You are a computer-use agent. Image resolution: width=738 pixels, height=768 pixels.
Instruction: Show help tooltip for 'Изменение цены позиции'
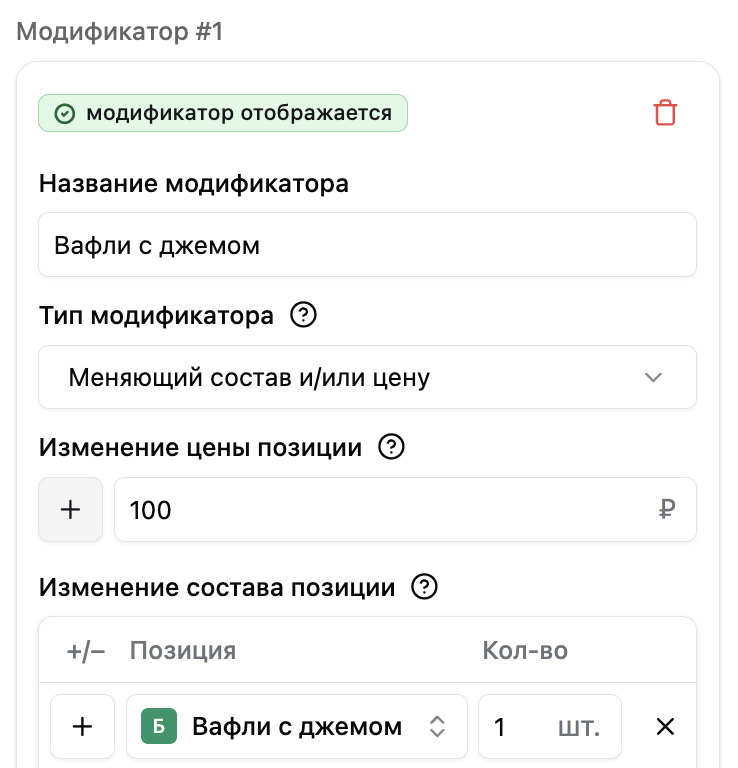pos(391,447)
